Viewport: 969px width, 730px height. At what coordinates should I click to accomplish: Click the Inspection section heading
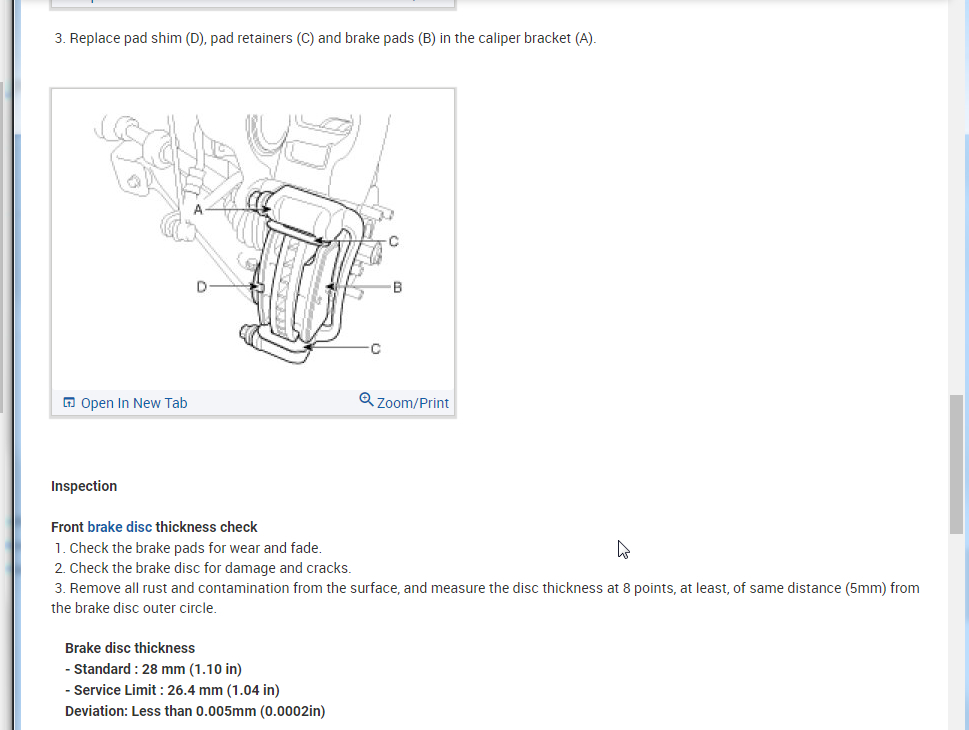84,486
